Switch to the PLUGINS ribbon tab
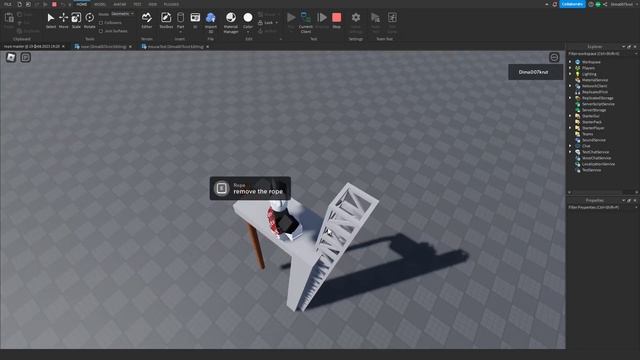Image resolution: width=640 pixels, height=360 pixels. click(x=171, y=4)
